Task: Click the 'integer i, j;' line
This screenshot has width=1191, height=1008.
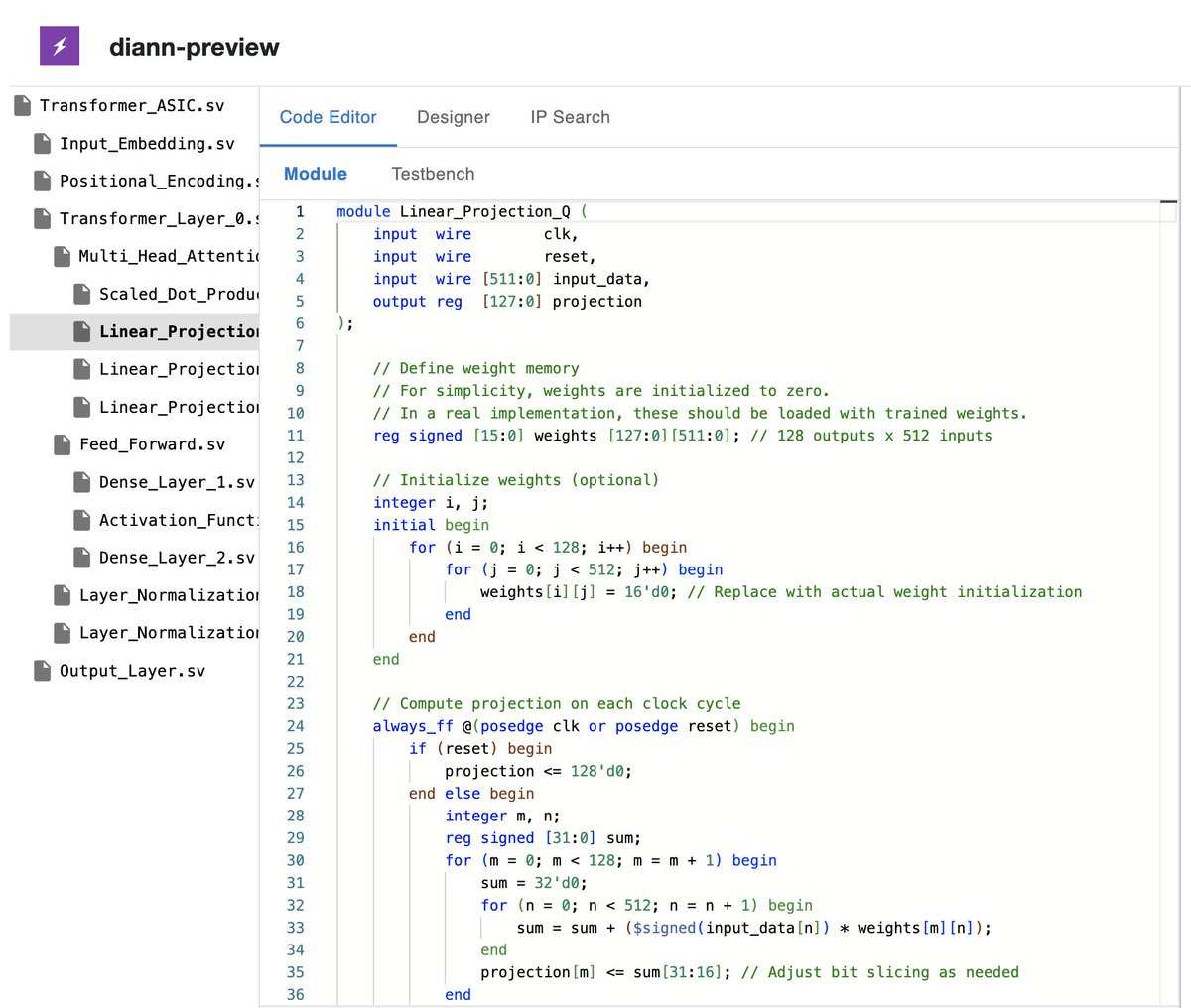Action: tap(431, 503)
